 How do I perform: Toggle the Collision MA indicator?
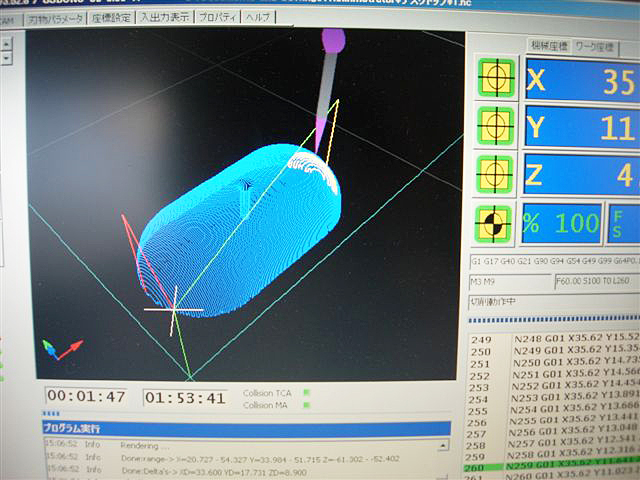pos(307,404)
